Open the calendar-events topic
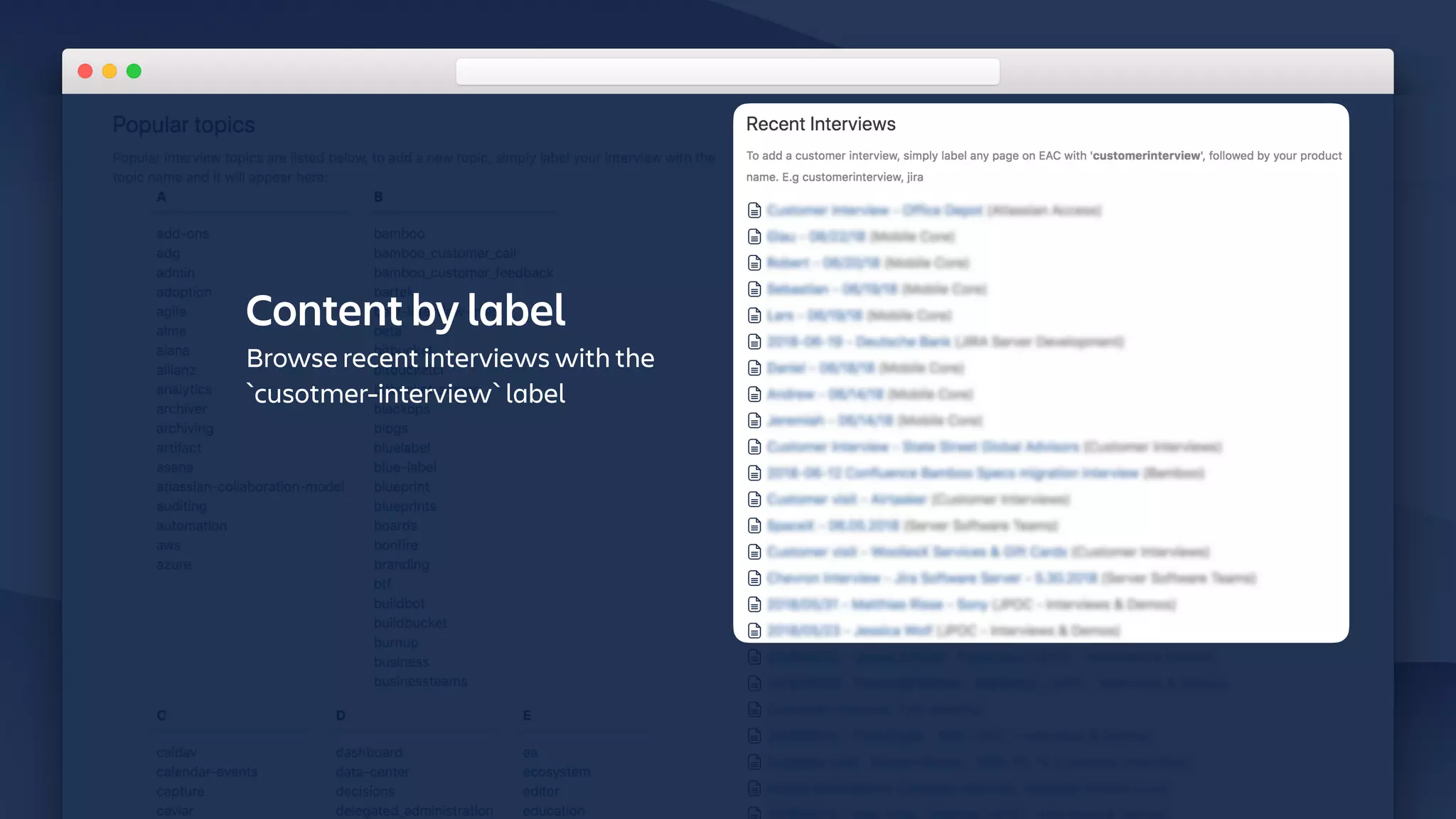The image size is (1456, 819). [x=207, y=772]
